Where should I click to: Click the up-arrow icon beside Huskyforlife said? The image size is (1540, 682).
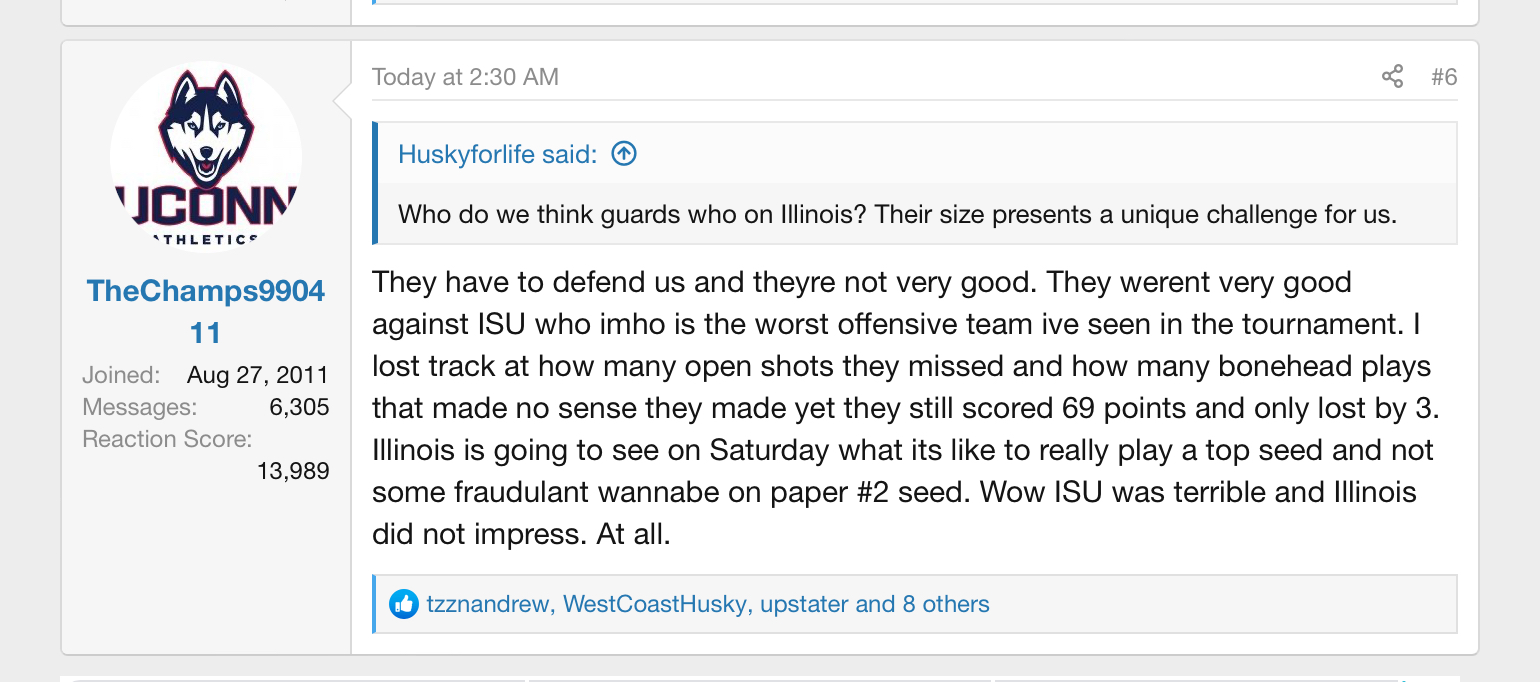pyautogui.click(x=624, y=154)
